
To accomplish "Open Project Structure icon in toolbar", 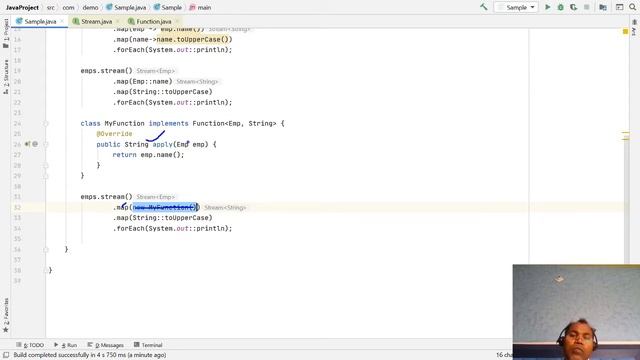I will (603, 7).
